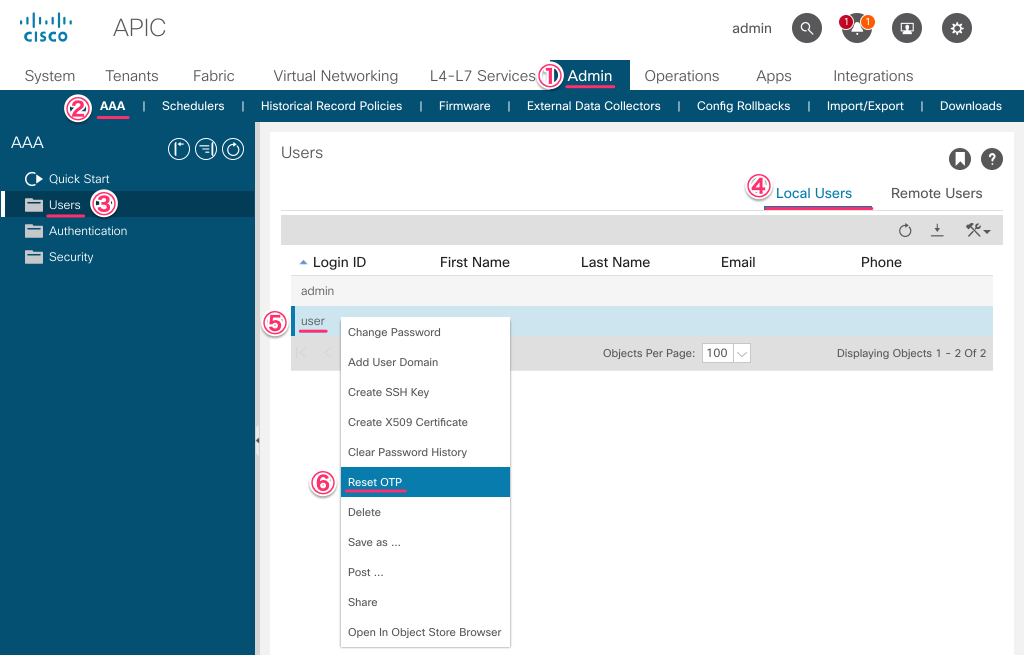Viewport: 1024px width, 655px height.
Task: Click the Quick Start arrow icon
Action: [33, 179]
